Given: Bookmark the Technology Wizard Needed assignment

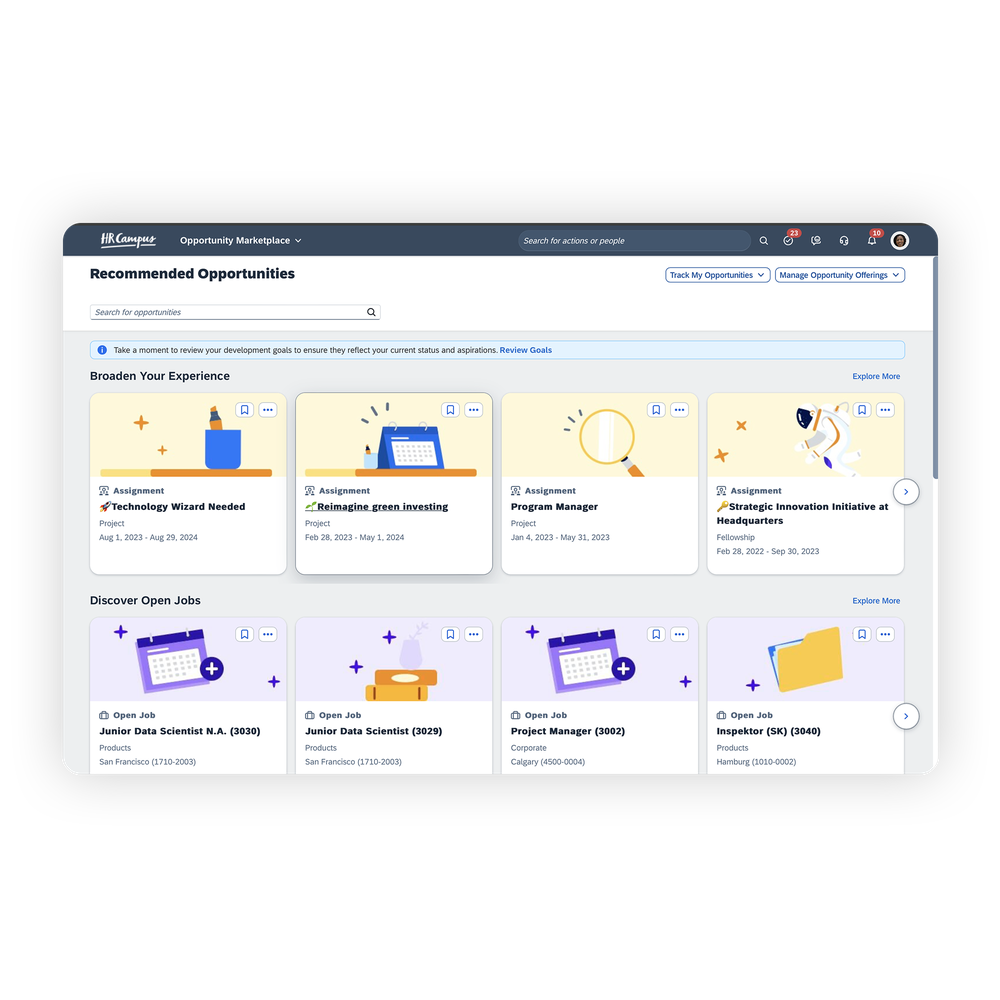Looking at the screenshot, I should click(244, 409).
